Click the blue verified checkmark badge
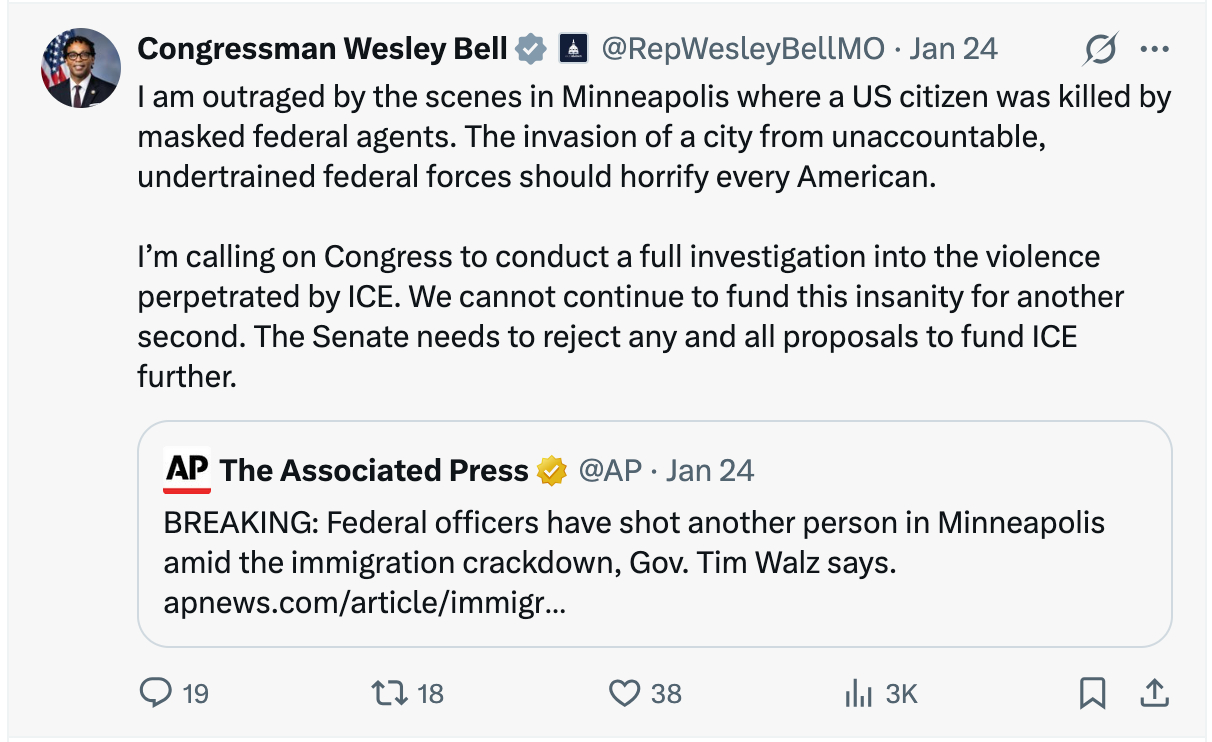The height and width of the screenshot is (742, 1212). pyautogui.click(x=530, y=48)
